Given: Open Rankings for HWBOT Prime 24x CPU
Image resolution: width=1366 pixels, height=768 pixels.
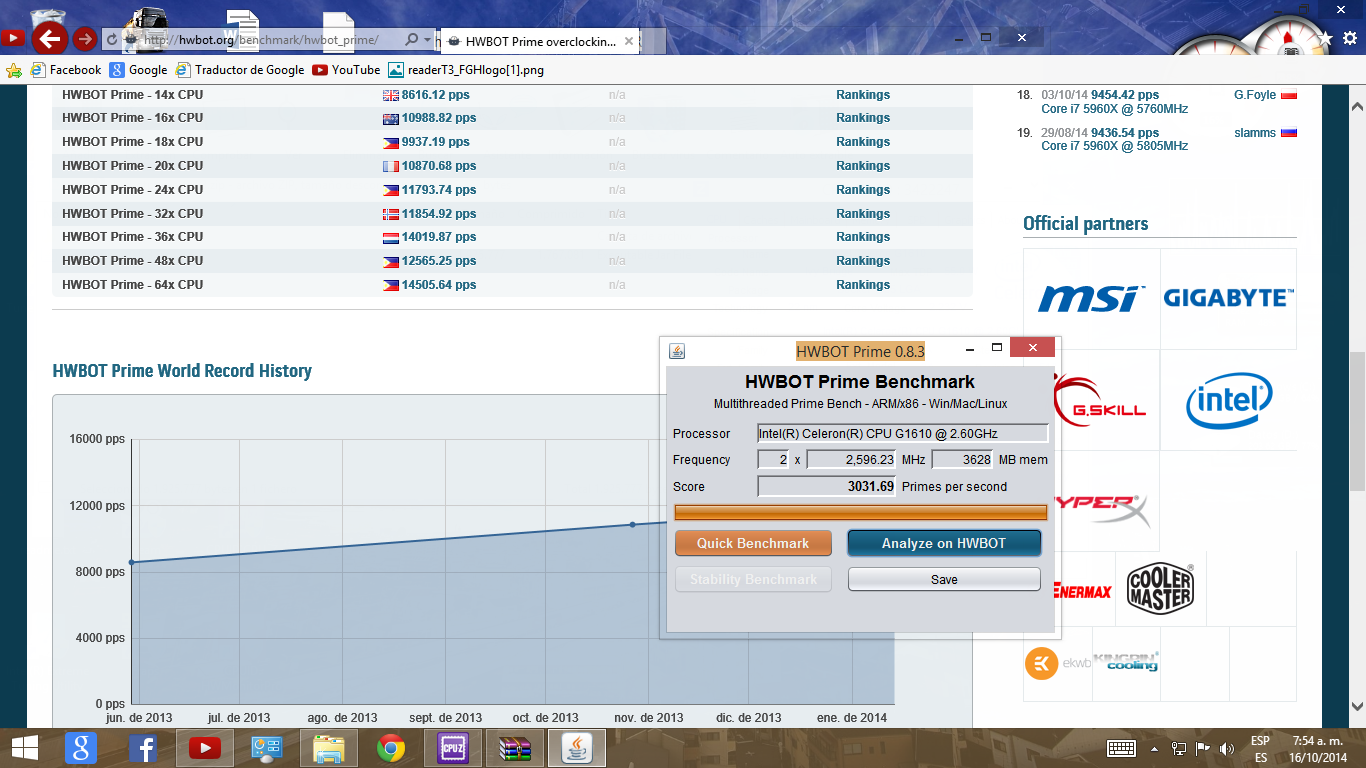Looking at the screenshot, I should (863, 190).
